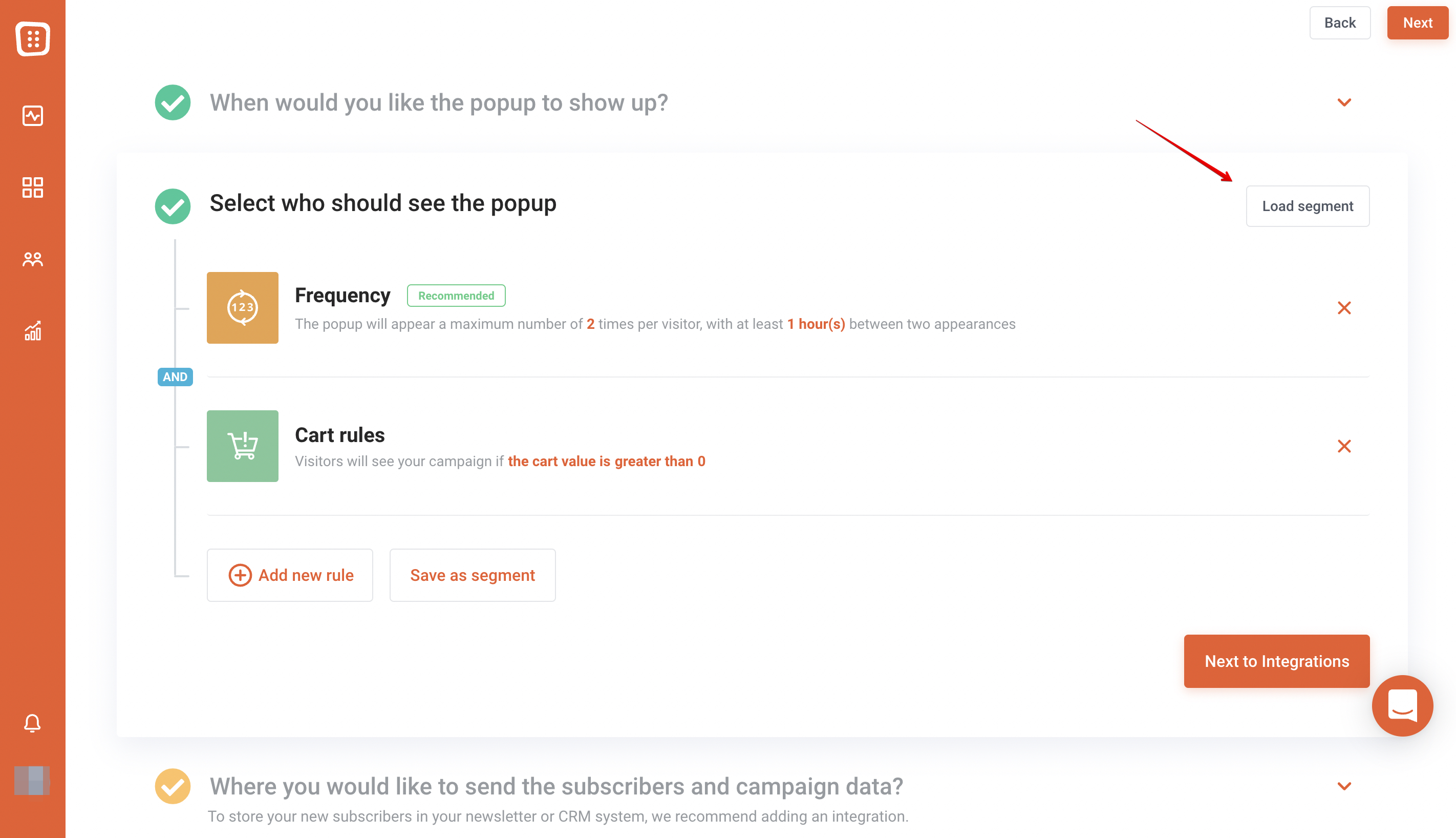
Task: Remove the Frequency rule
Action: 1344,308
